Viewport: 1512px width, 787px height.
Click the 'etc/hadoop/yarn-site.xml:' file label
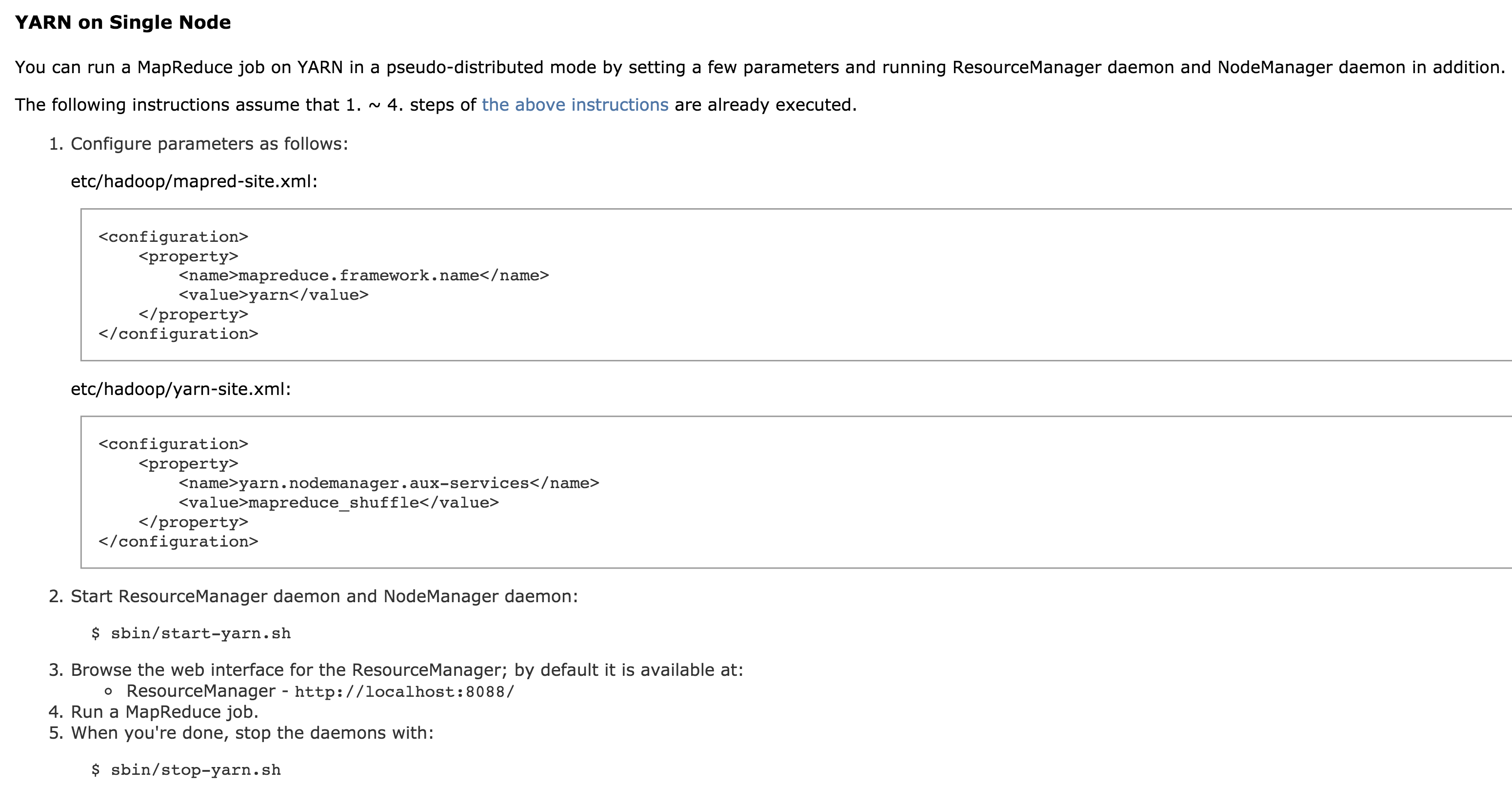pos(181,389)
